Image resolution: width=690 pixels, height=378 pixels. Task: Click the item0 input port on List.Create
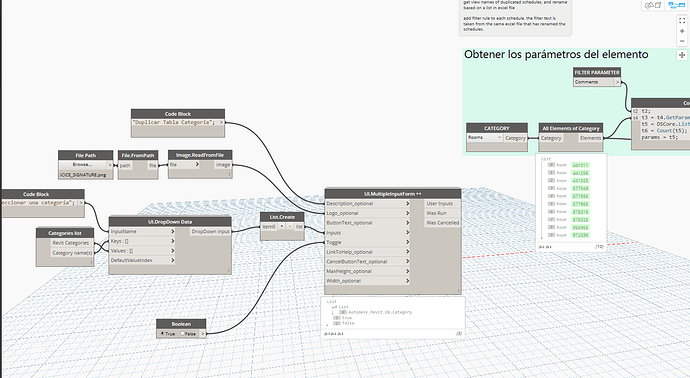point(269,227)
